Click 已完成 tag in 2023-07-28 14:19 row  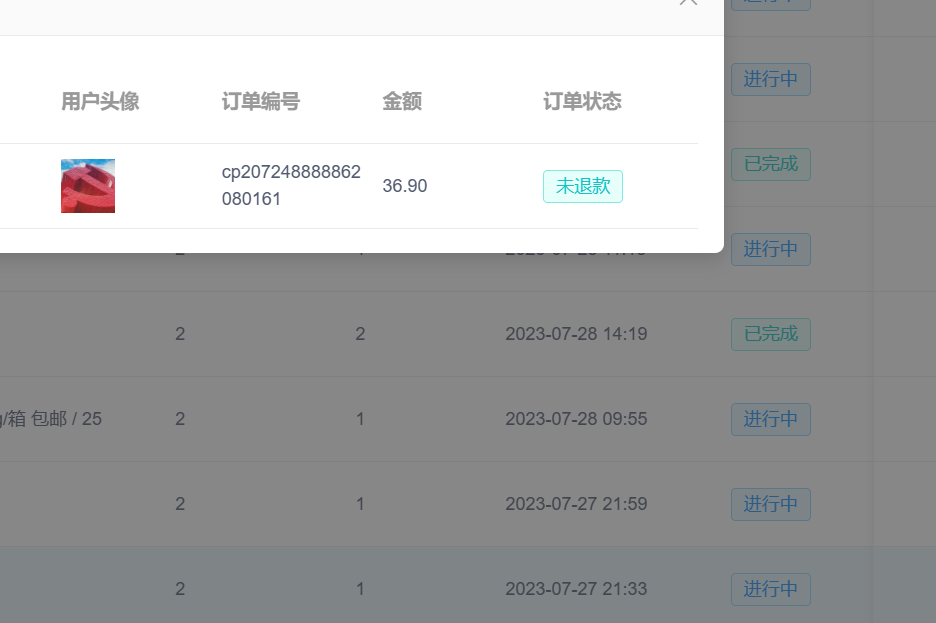click(x=771, y=334)
